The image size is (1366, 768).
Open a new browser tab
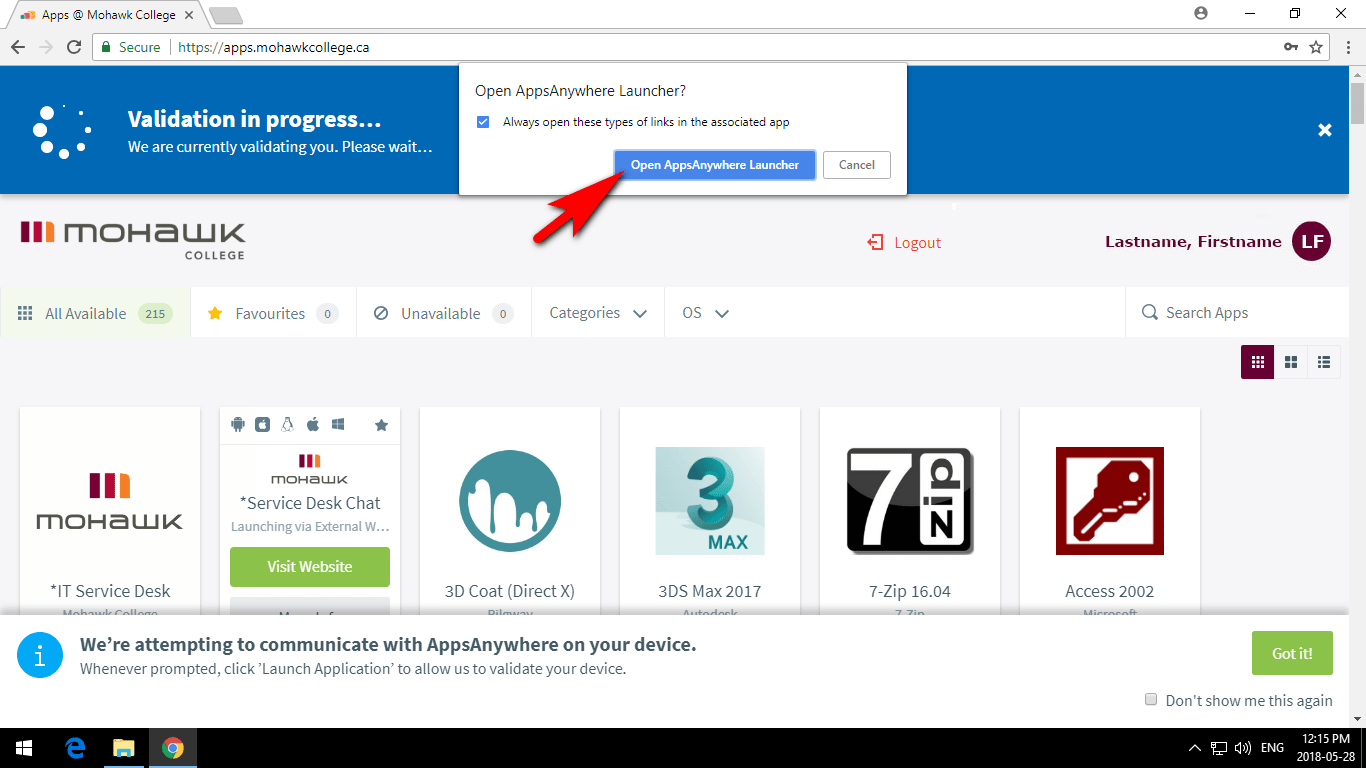coord(225,15)
